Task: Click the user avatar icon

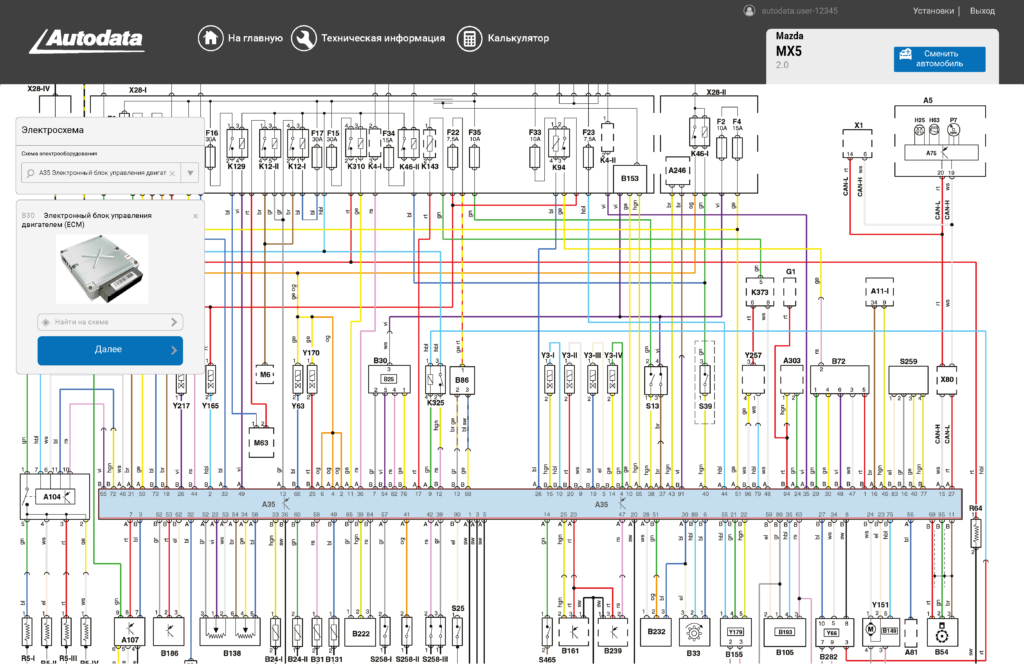Action: (x=748, y=11)
